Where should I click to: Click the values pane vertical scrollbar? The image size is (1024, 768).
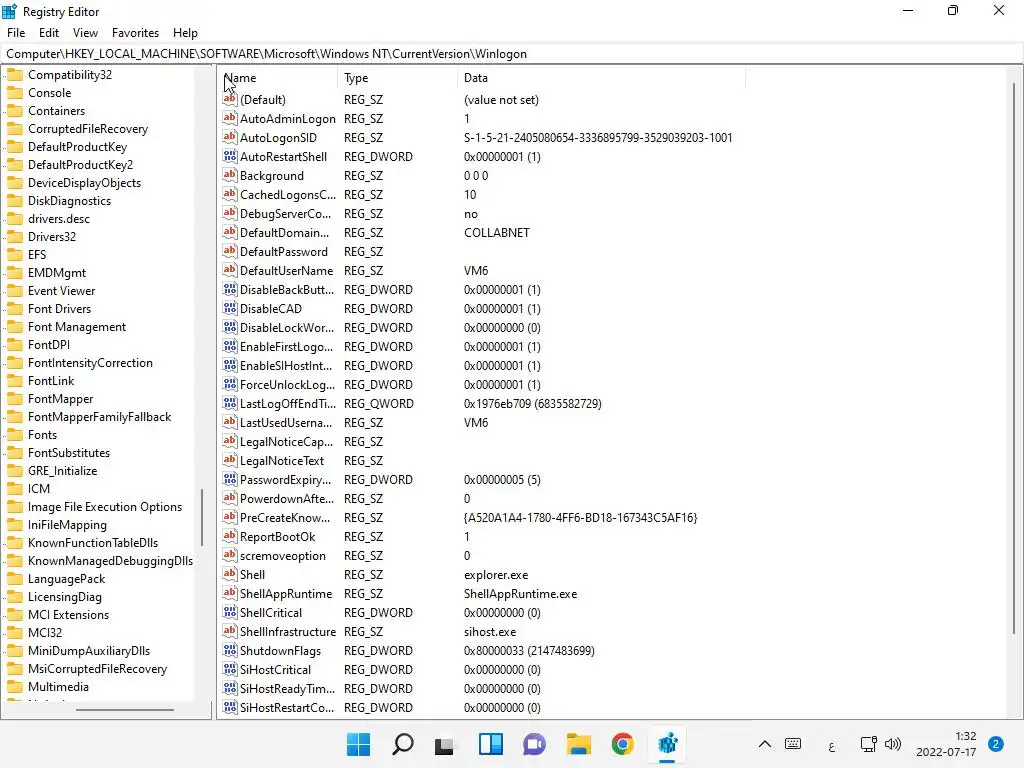[1014, 357]
